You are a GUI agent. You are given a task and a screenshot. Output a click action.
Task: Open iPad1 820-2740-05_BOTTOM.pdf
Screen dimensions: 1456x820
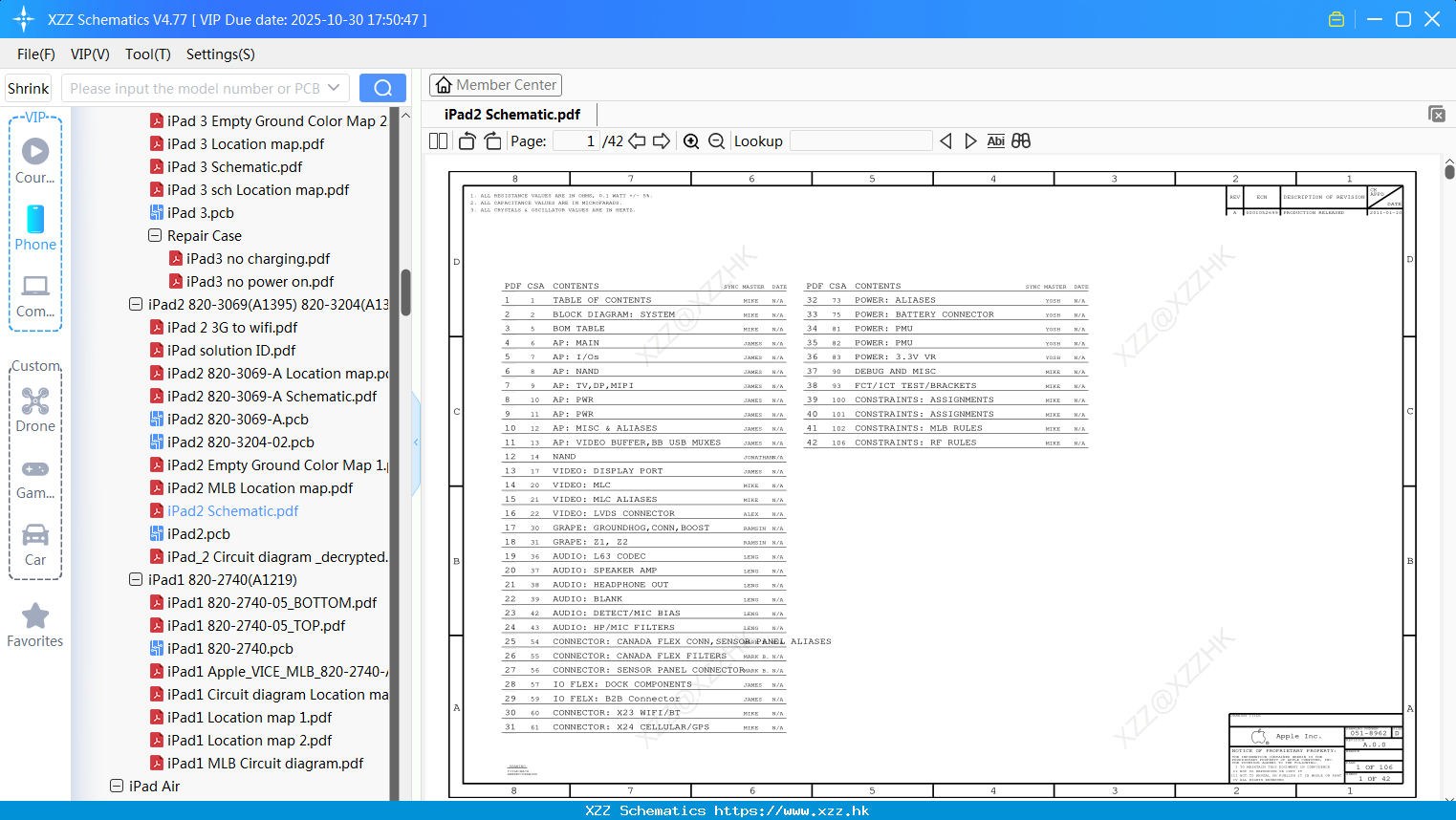pos(263,602)
